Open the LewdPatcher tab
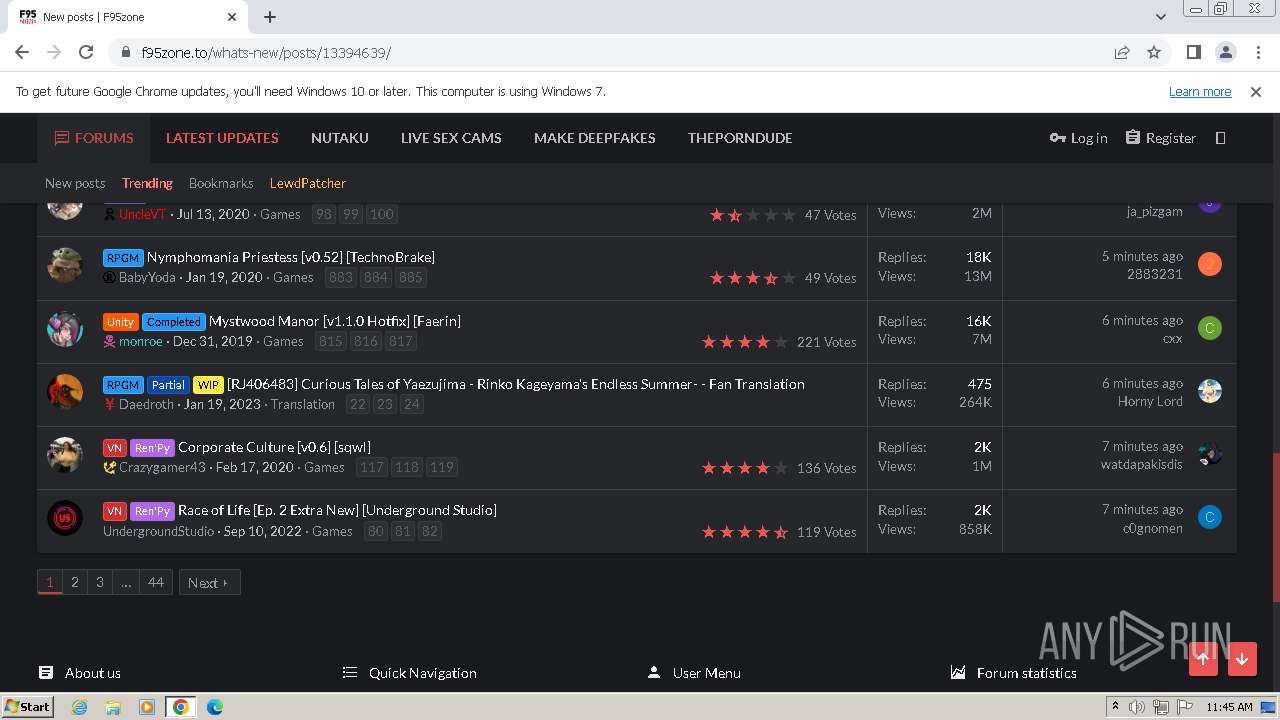This screenshot has width=1280, height=720. (308, 183)
